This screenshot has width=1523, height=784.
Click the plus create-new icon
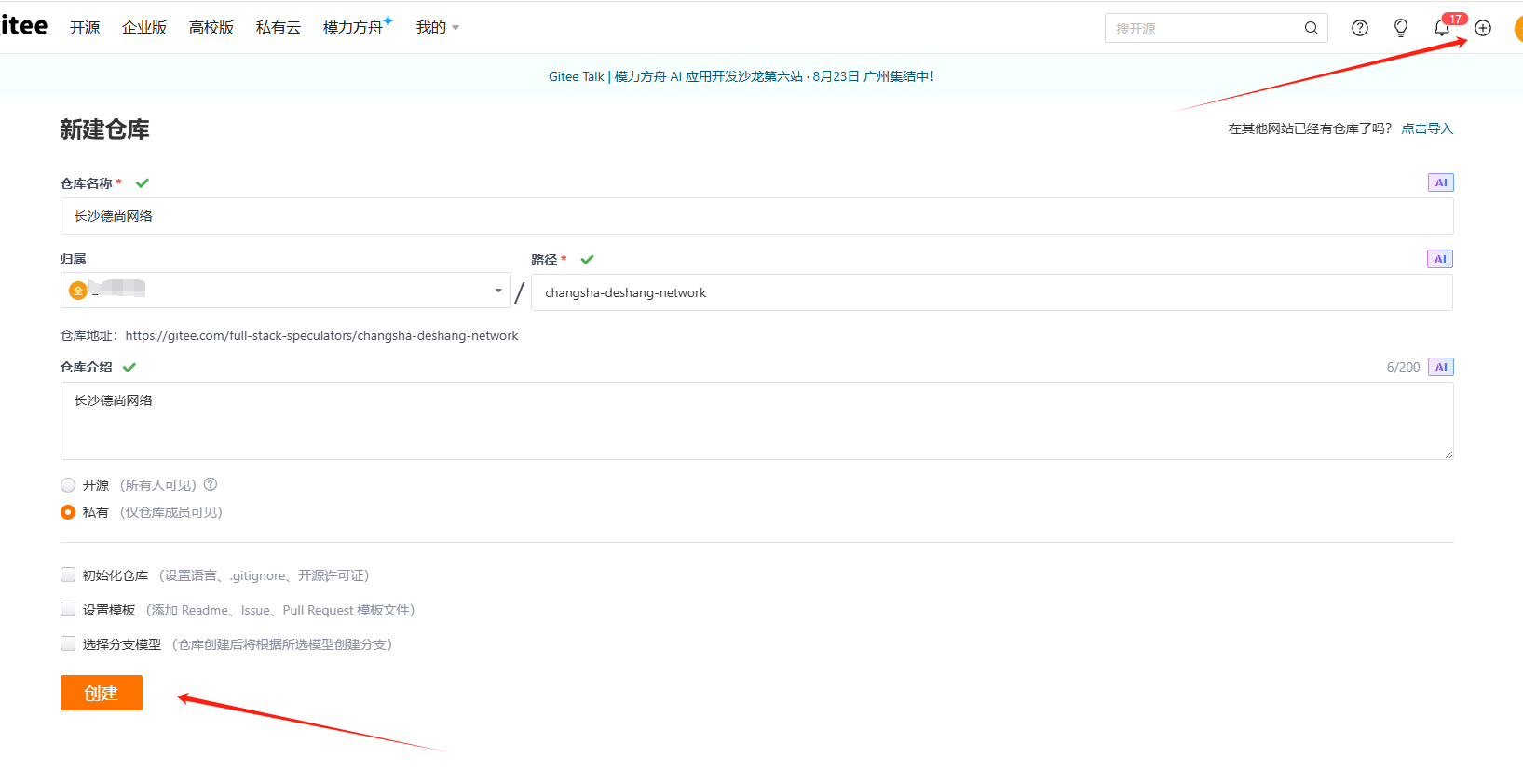1483,28
